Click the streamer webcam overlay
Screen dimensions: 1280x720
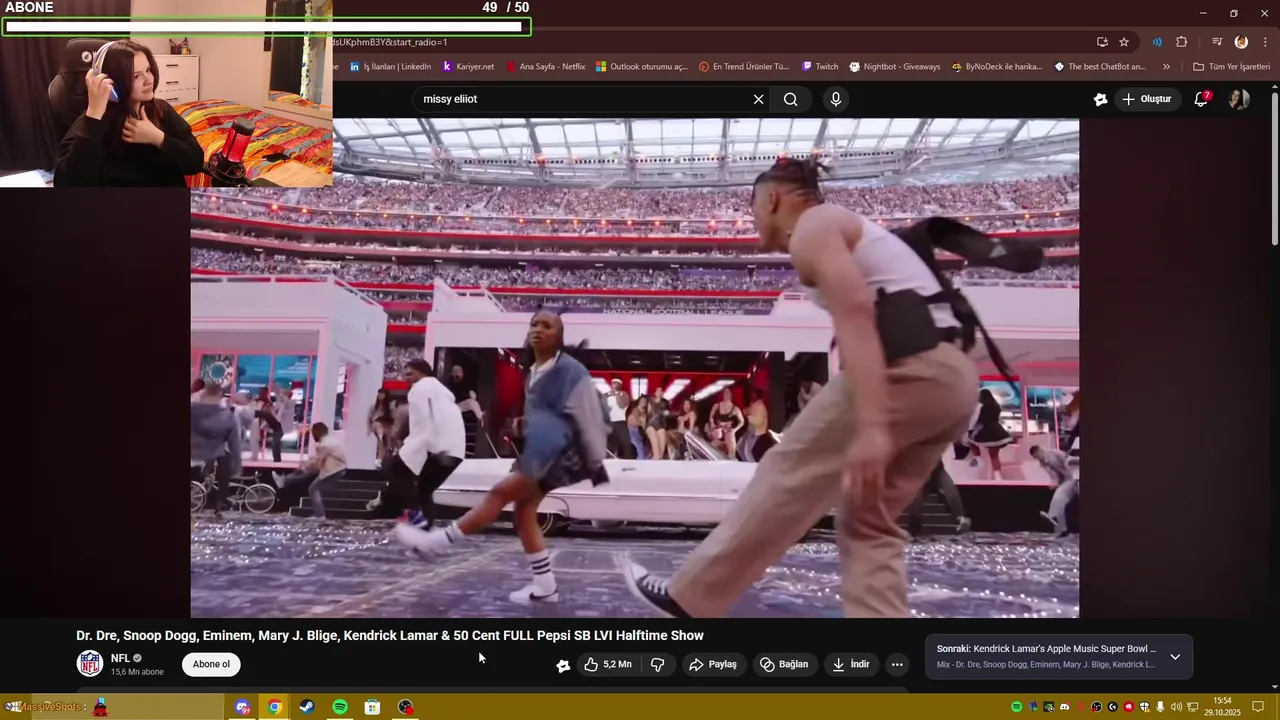pos(166,112)
